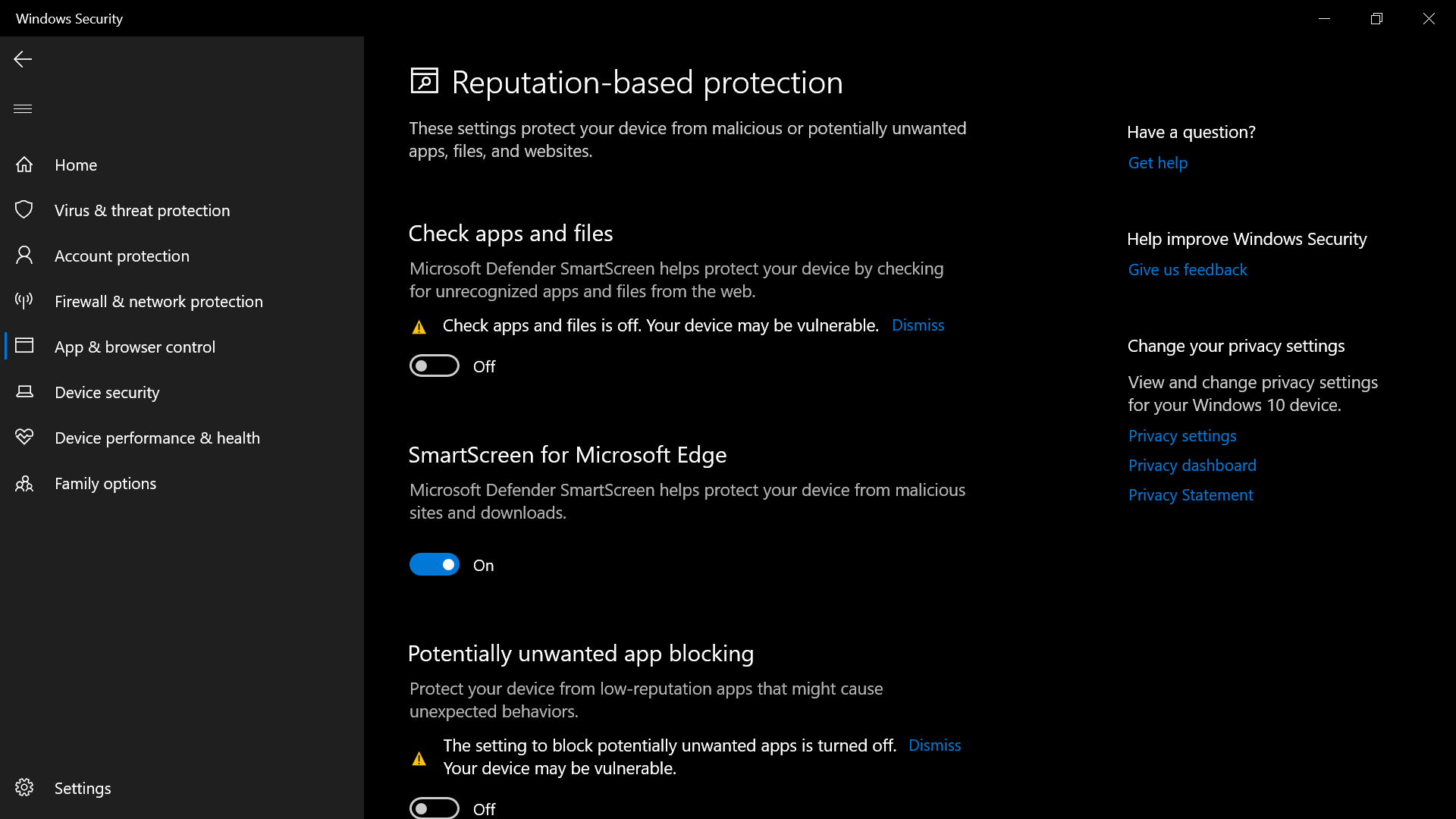This screenshot has height=819, width=1456.
Task: Click the App & browser control window icon
Action: click(x=24, y=347)
